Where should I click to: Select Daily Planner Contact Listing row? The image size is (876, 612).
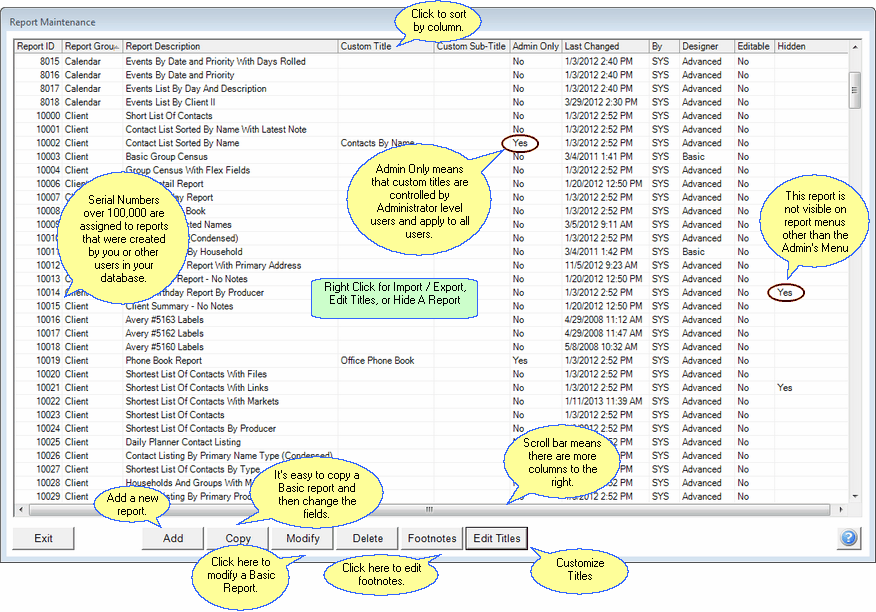coord(200,442)
